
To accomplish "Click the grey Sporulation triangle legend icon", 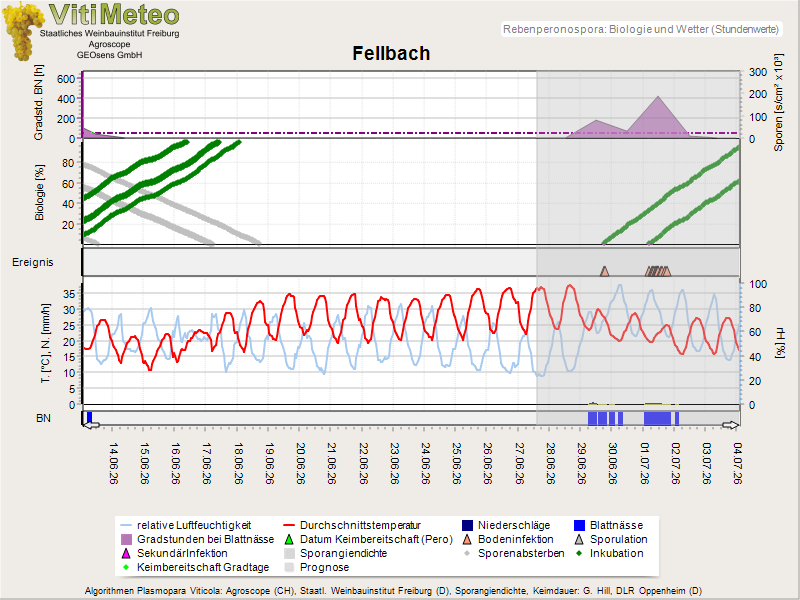I will click(x=579, y=539).
